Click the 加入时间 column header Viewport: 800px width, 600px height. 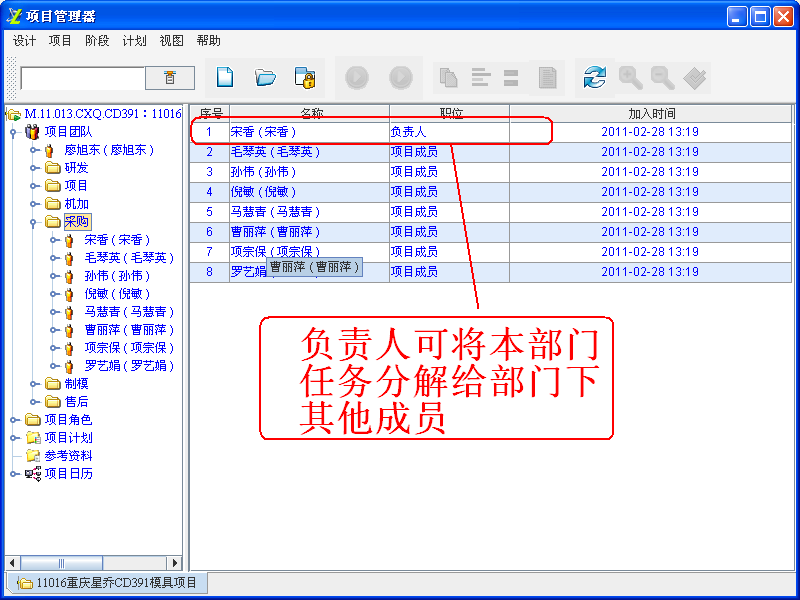pos(651,114)
